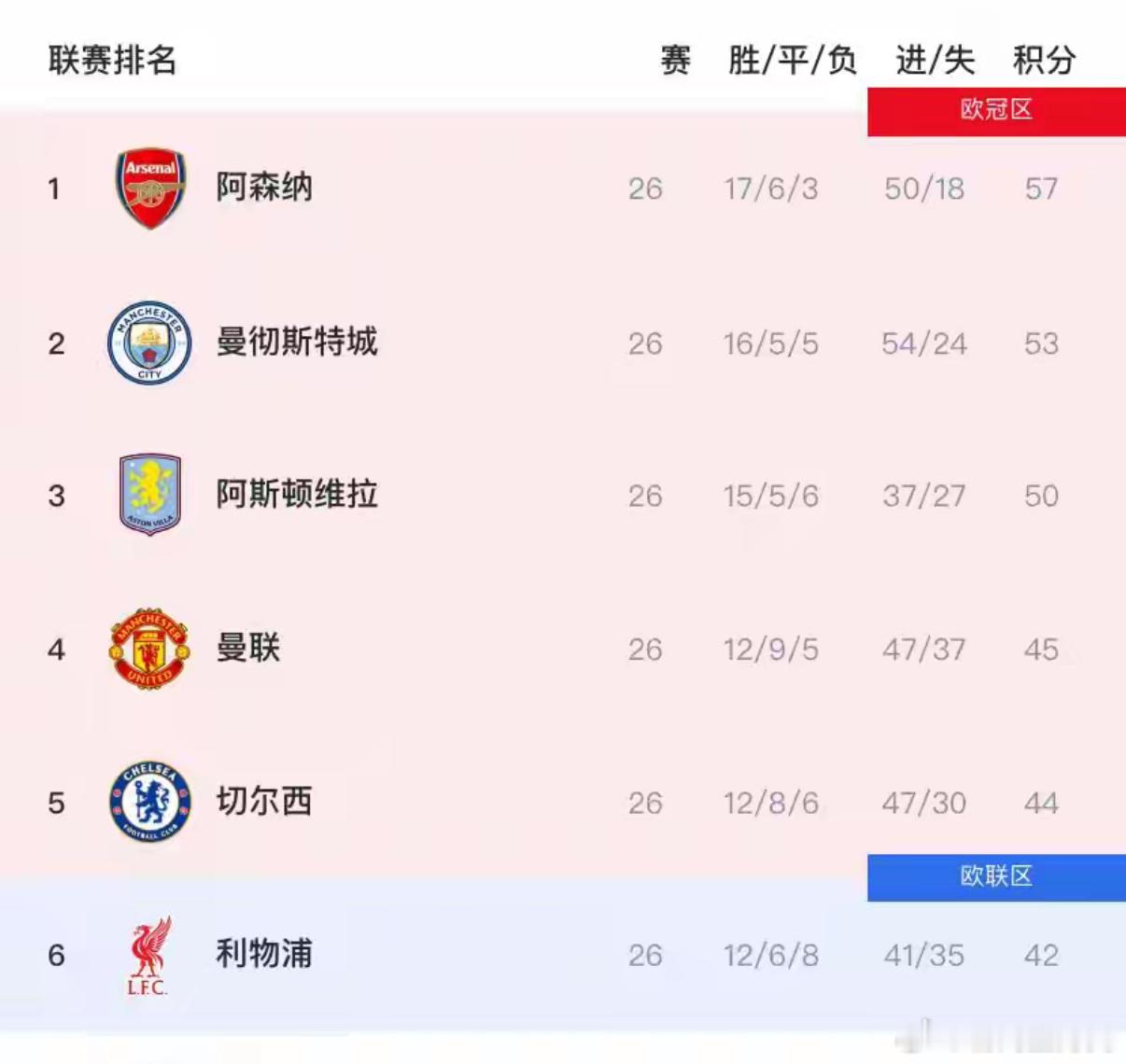
Task: Select the Manchester City badge
Action: tap(148, 343)
